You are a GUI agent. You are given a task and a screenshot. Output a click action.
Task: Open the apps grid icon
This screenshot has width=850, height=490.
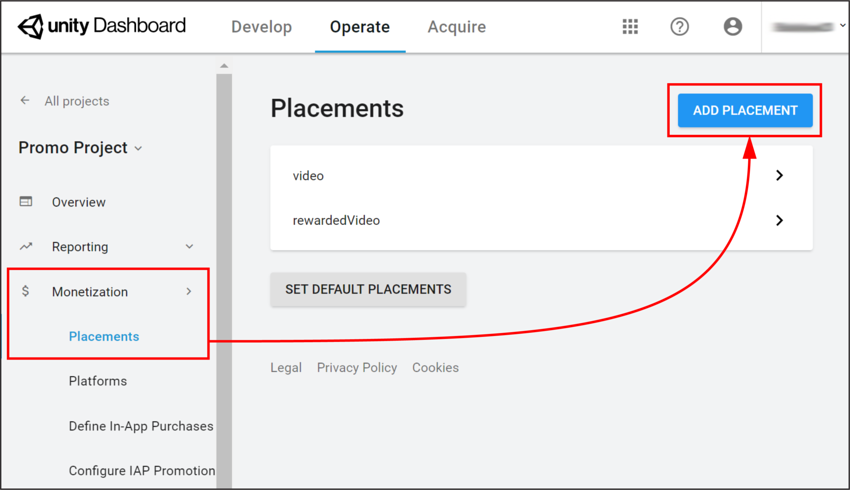pyautogui.click(x=630, y=27)
